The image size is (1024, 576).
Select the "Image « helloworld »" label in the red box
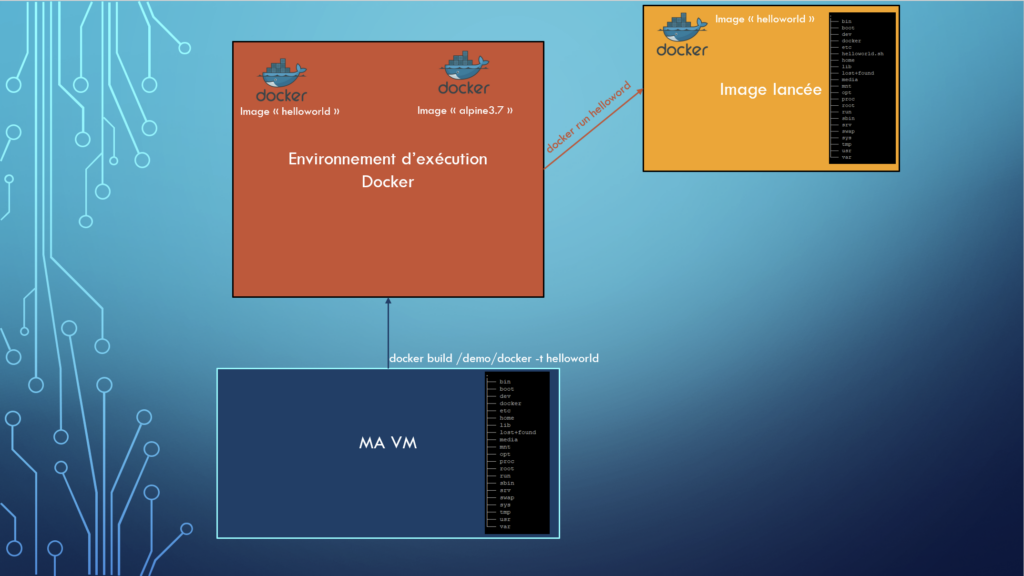click(289, 112)
